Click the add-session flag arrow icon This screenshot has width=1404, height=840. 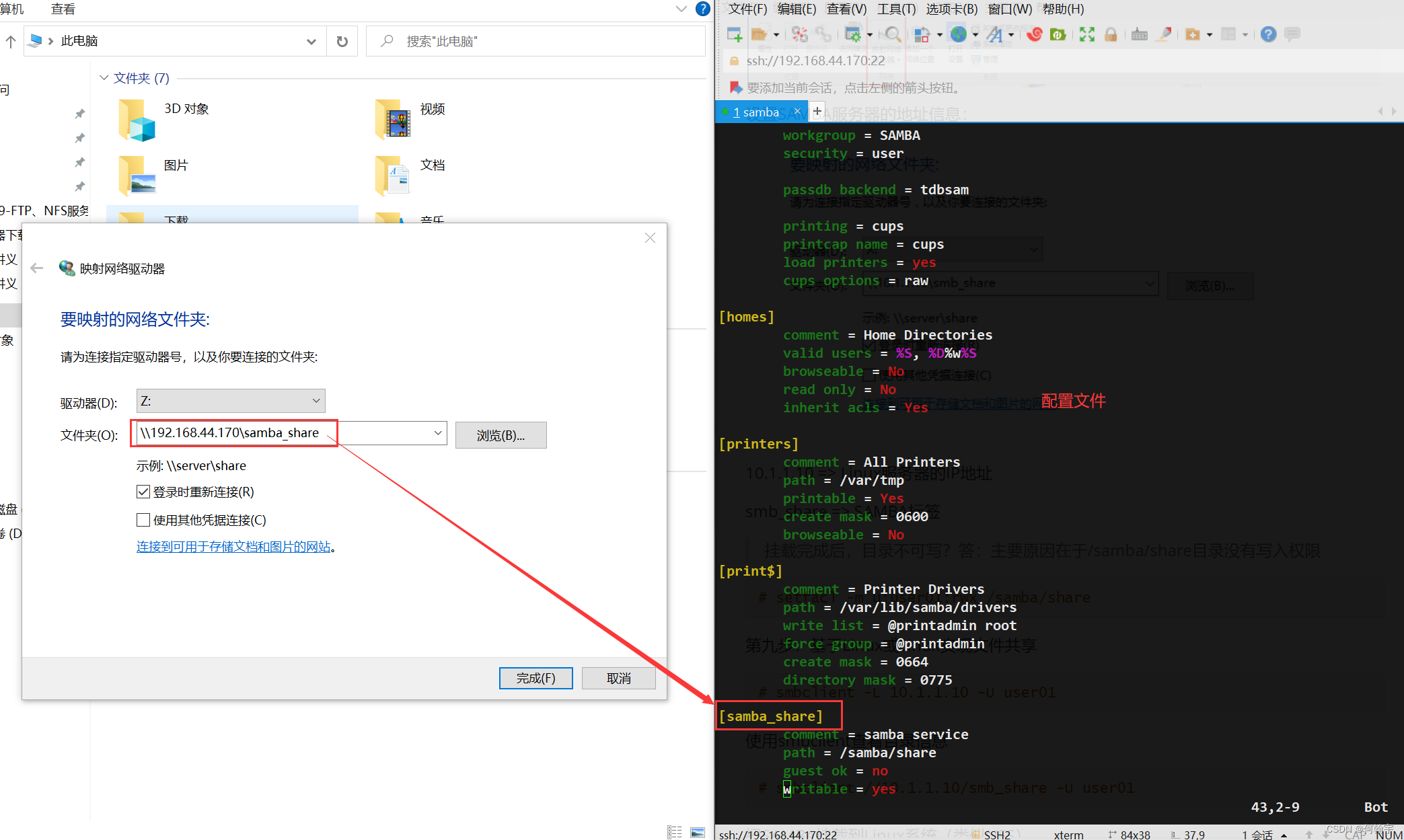(736, 87)
